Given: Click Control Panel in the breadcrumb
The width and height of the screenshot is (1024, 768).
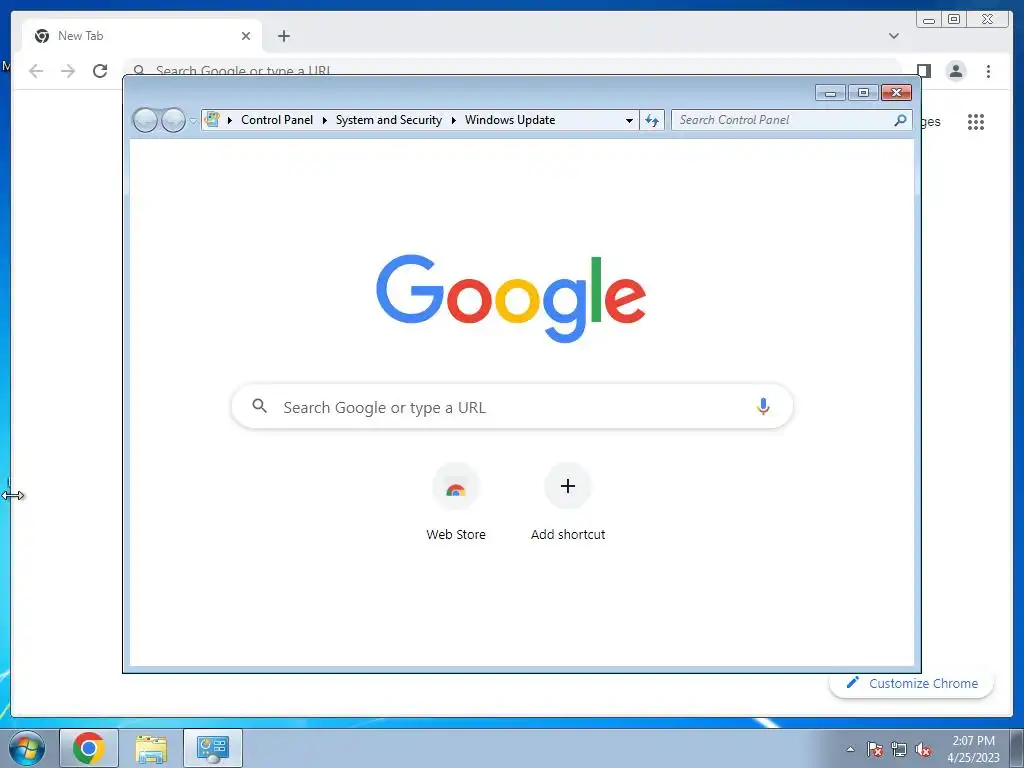Looking at the screenshot, I should (277, 120).
